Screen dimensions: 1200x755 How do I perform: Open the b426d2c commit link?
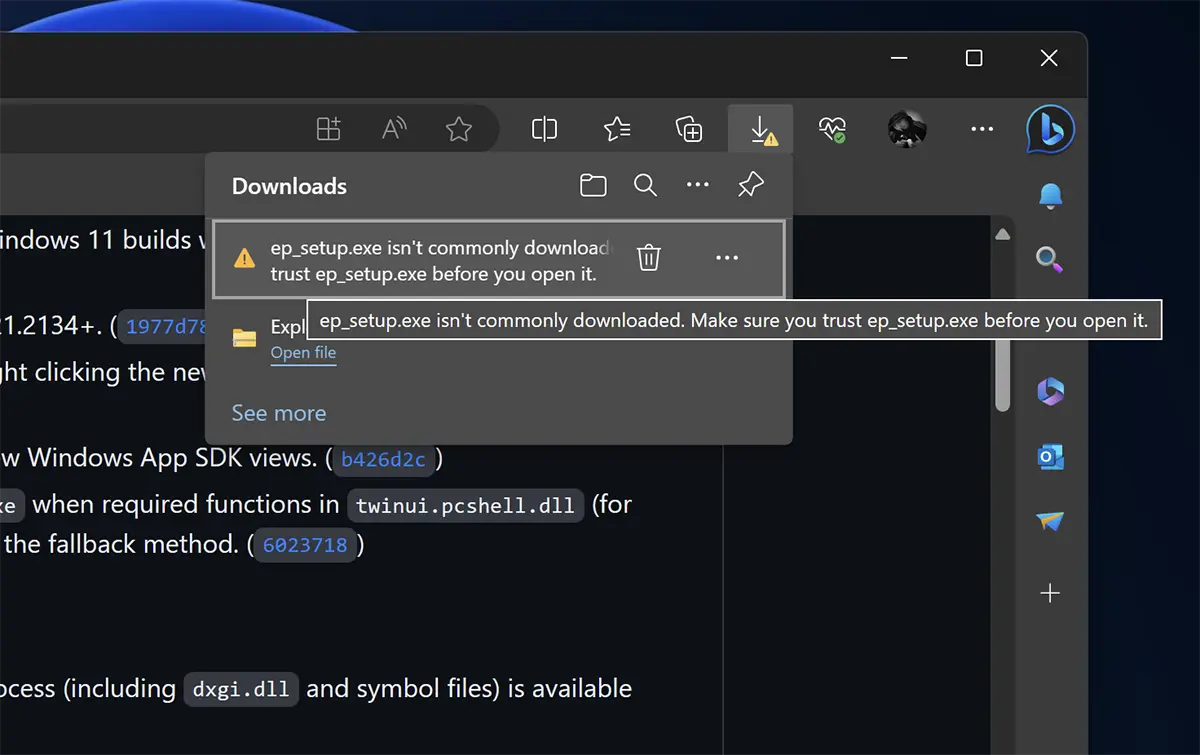383,460
